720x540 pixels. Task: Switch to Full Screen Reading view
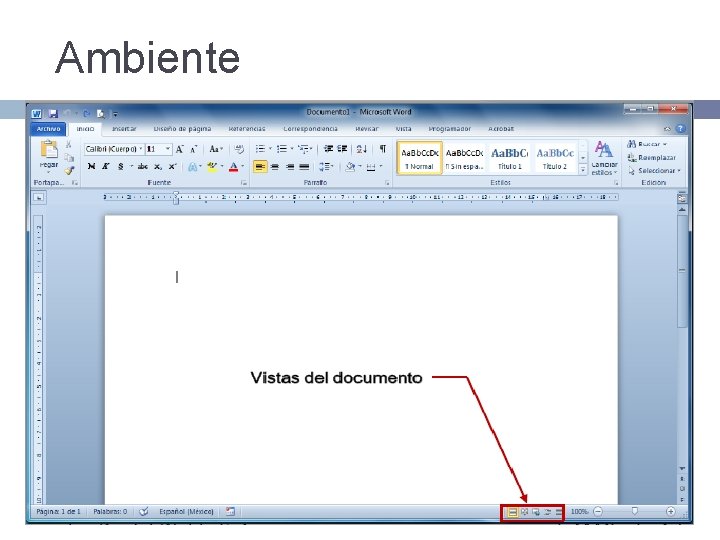[x=524, y=512]
